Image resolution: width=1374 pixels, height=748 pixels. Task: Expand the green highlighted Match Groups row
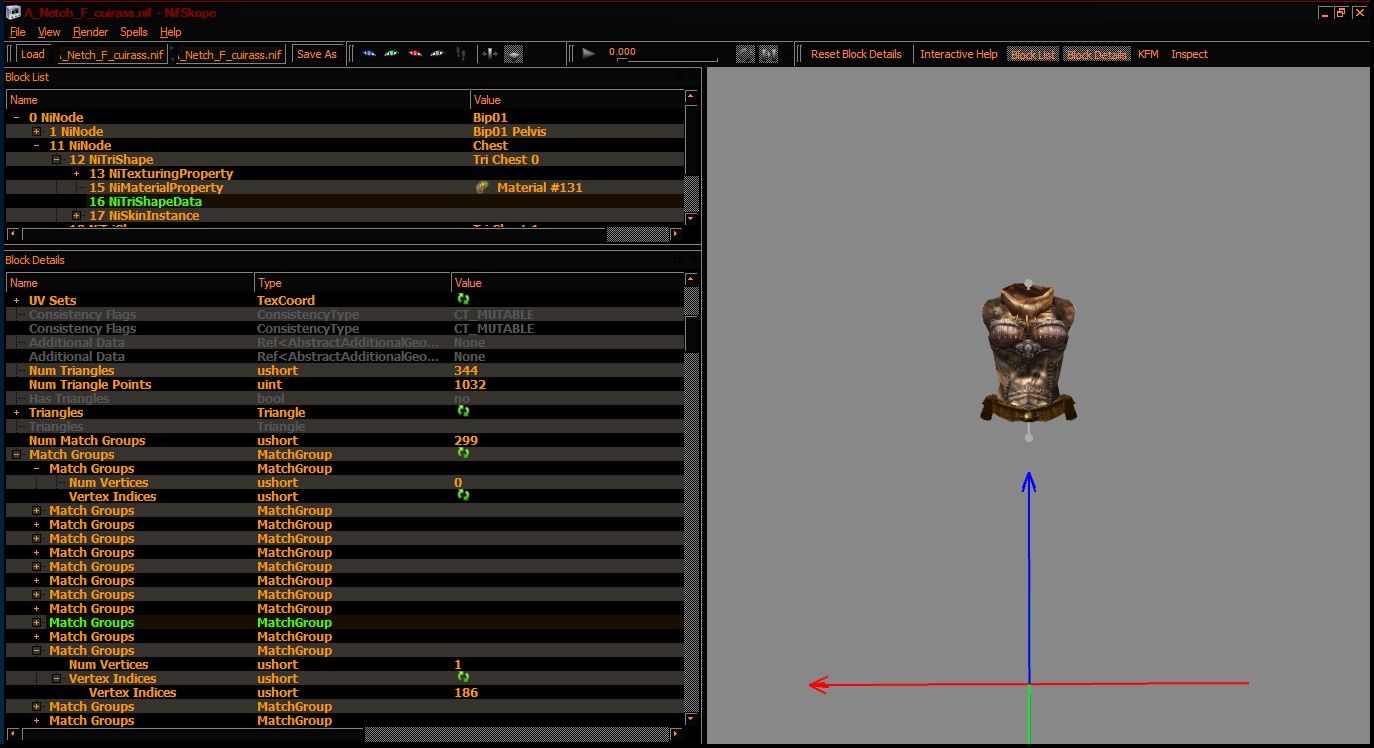(x=37, y=623)
